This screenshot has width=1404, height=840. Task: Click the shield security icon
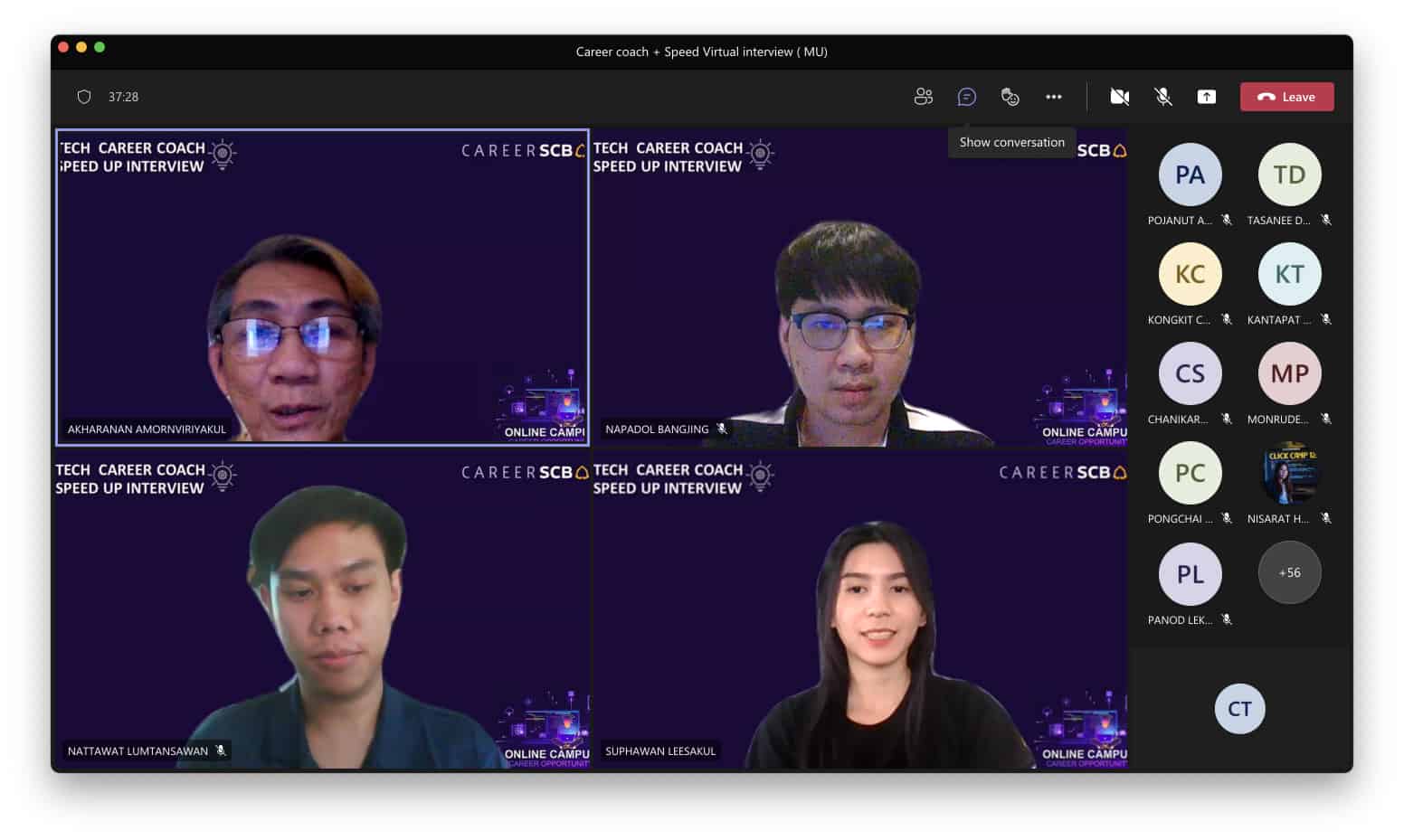[84, 97]
